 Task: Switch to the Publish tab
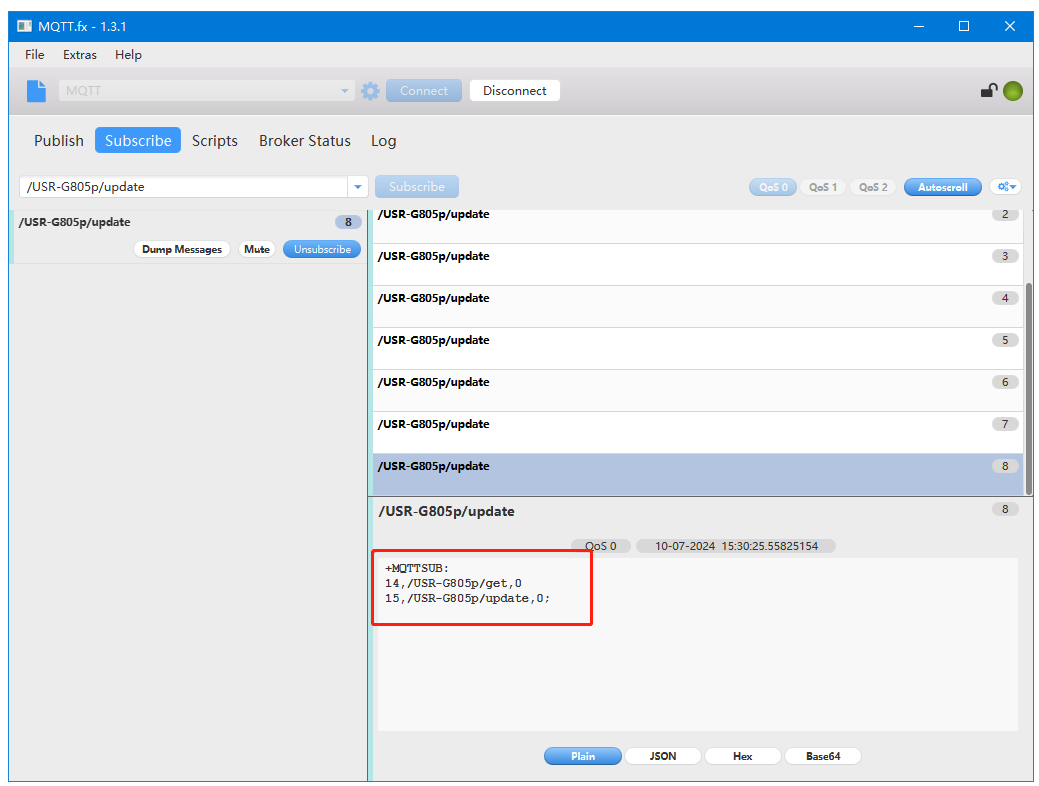click(59, 141)
